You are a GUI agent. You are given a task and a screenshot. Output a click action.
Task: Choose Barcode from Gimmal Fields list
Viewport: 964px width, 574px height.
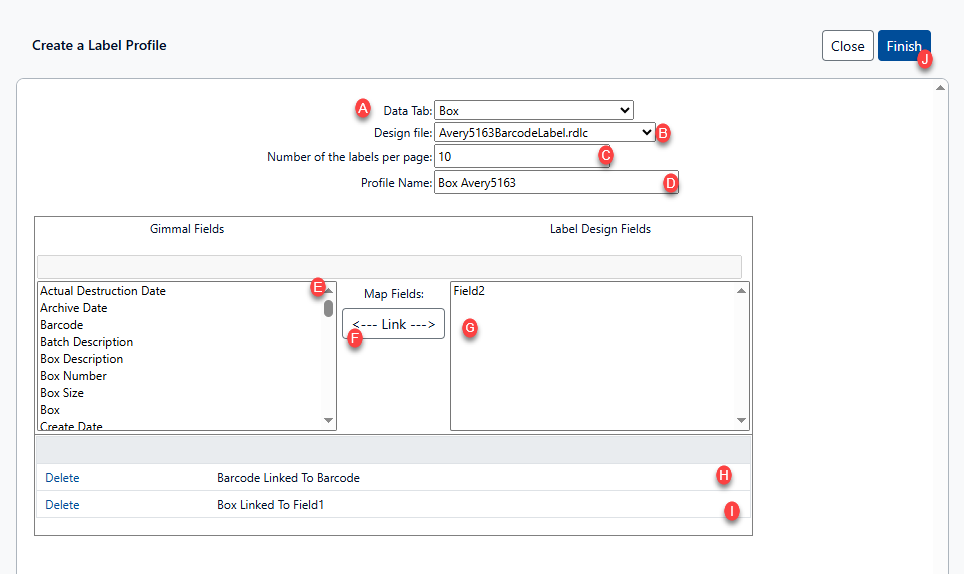(62, 325)
